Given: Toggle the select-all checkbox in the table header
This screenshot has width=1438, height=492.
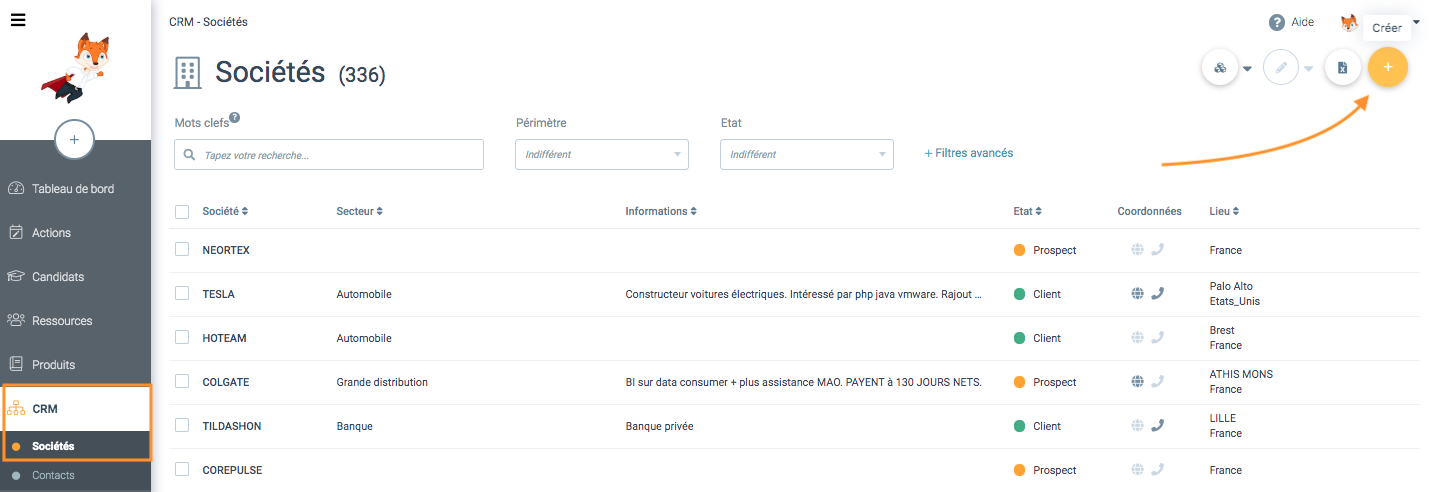Looking at the screenshot, I should [x=182, y=212].
